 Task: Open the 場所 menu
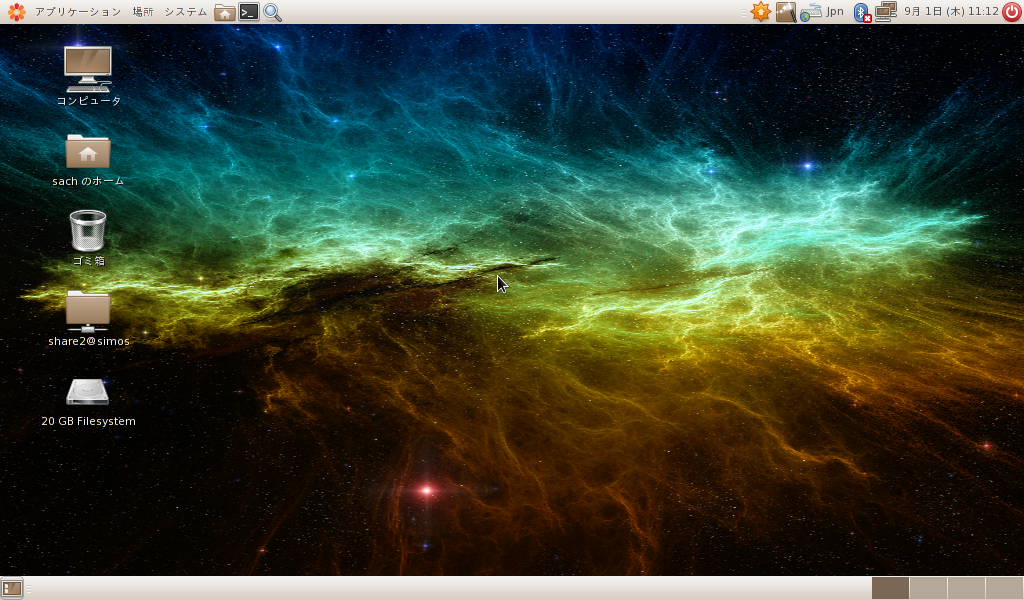pos(143,12)
